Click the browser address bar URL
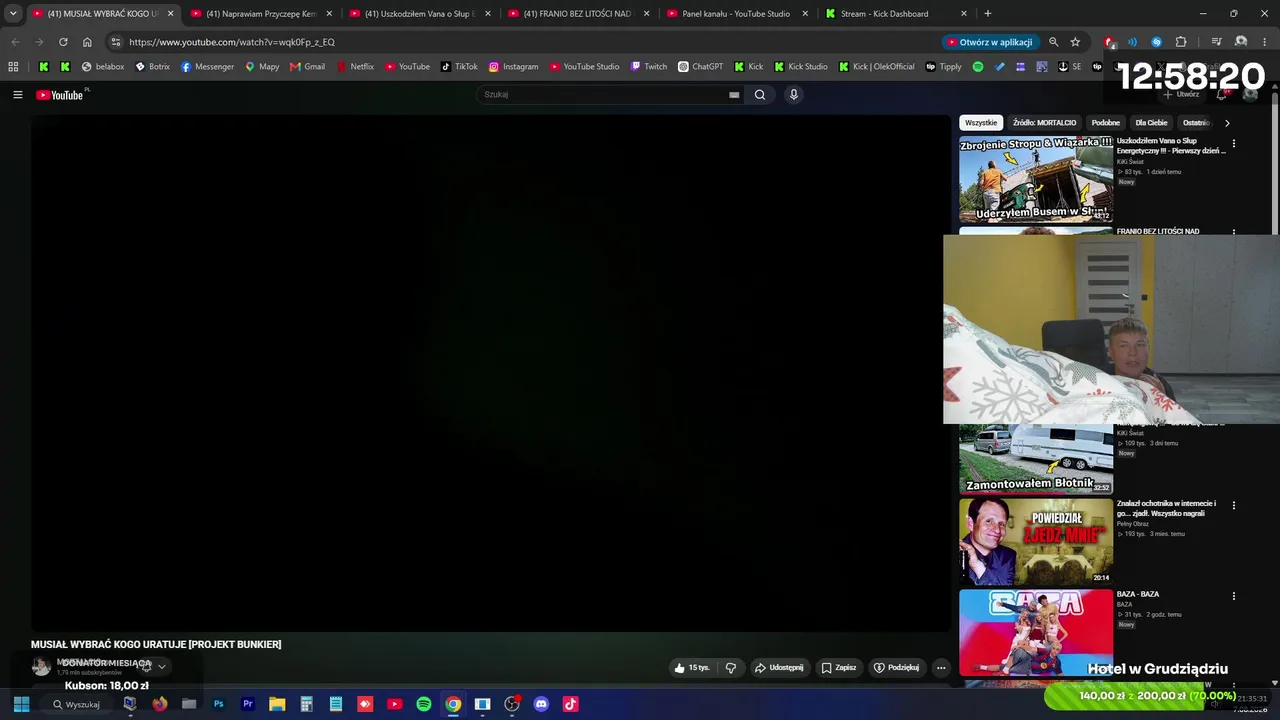Screen dimensions: 1280x720 (232, 42)
